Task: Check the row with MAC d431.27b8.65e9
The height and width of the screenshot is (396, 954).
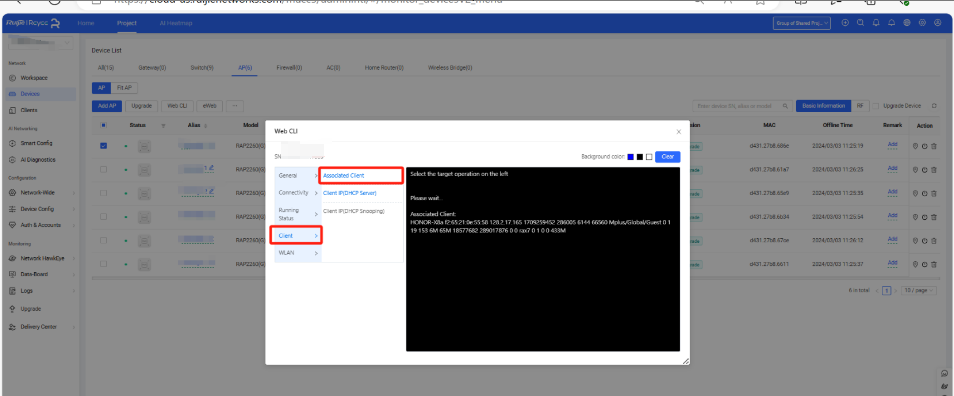Action: [103, 193]
